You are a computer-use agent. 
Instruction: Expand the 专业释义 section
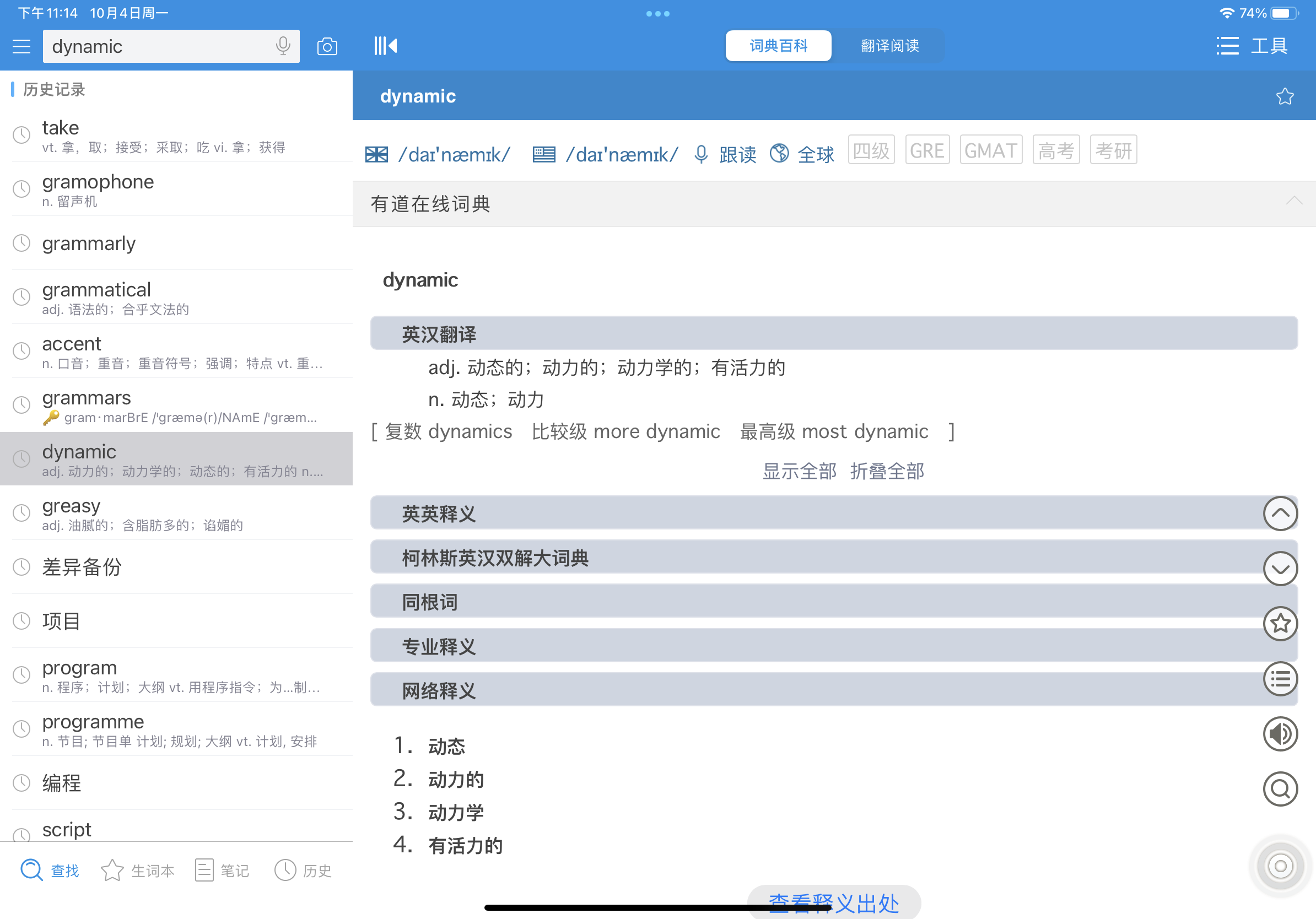pyautogui.click(x=833, y=646)
